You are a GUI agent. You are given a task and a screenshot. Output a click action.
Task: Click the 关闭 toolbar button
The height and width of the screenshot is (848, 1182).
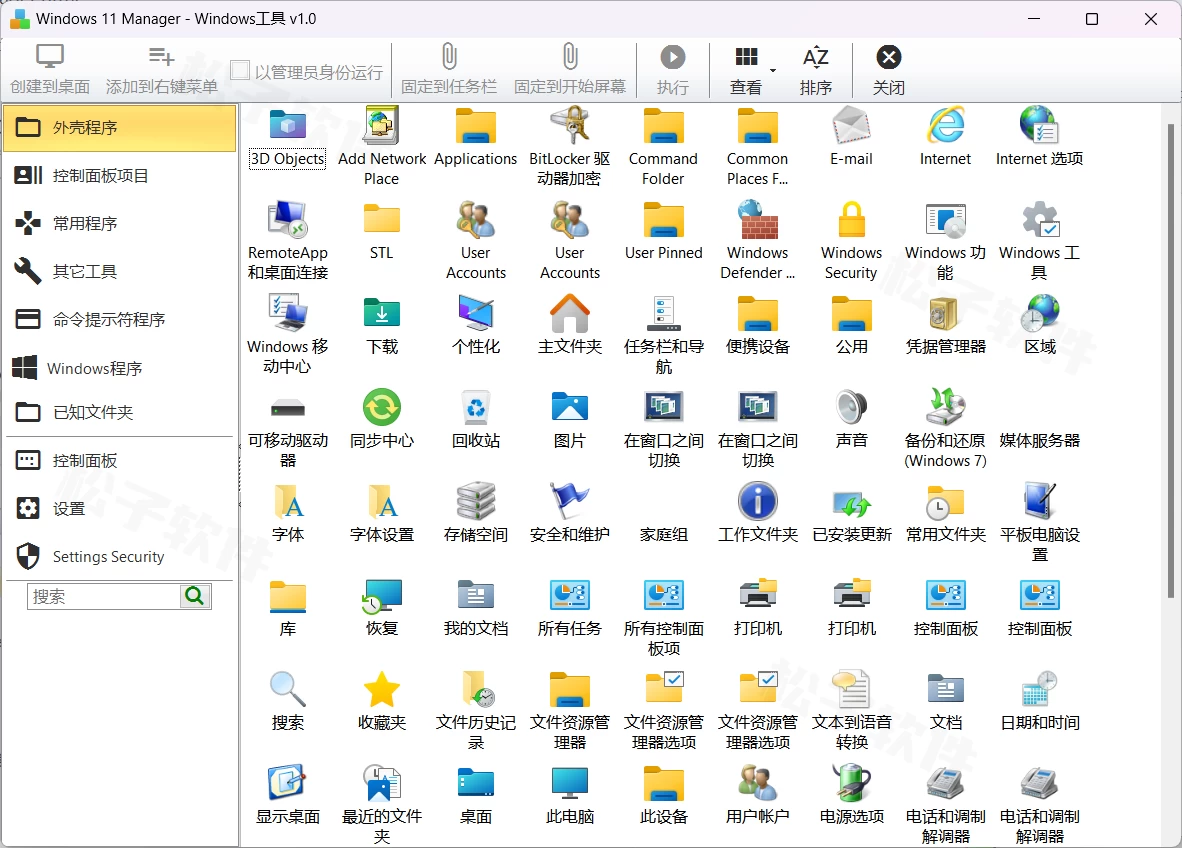point(889,69)
